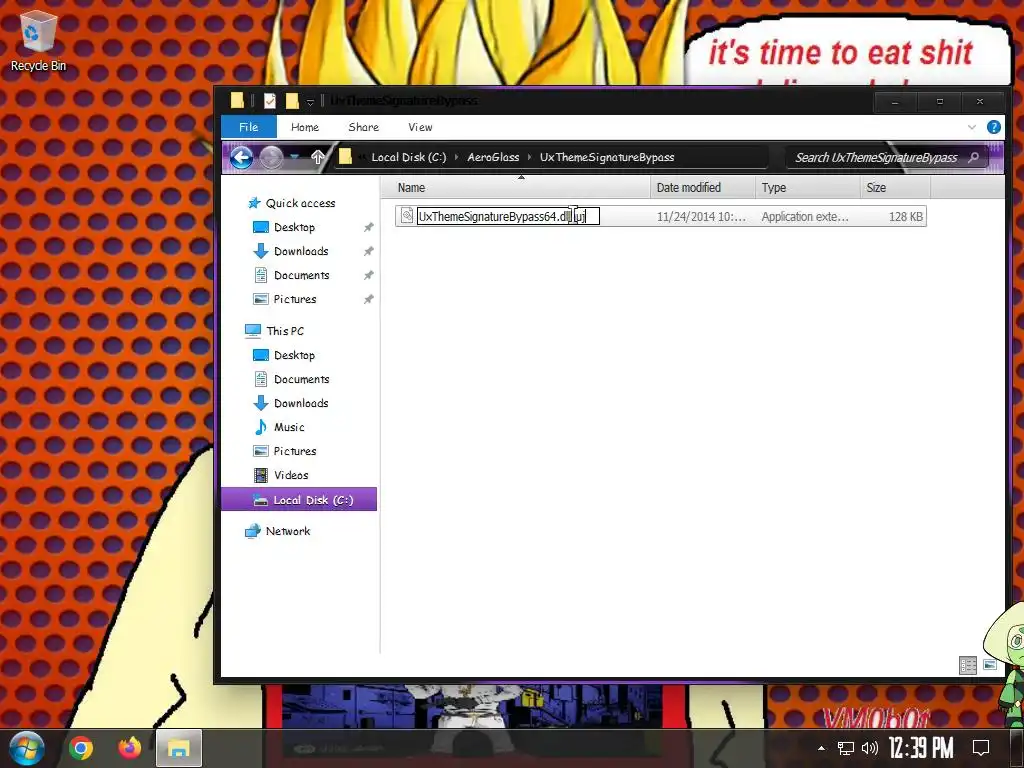The image size is (1024, 768).
Task: Go up one folder level arrow
Action: click(x=318, y=157)
